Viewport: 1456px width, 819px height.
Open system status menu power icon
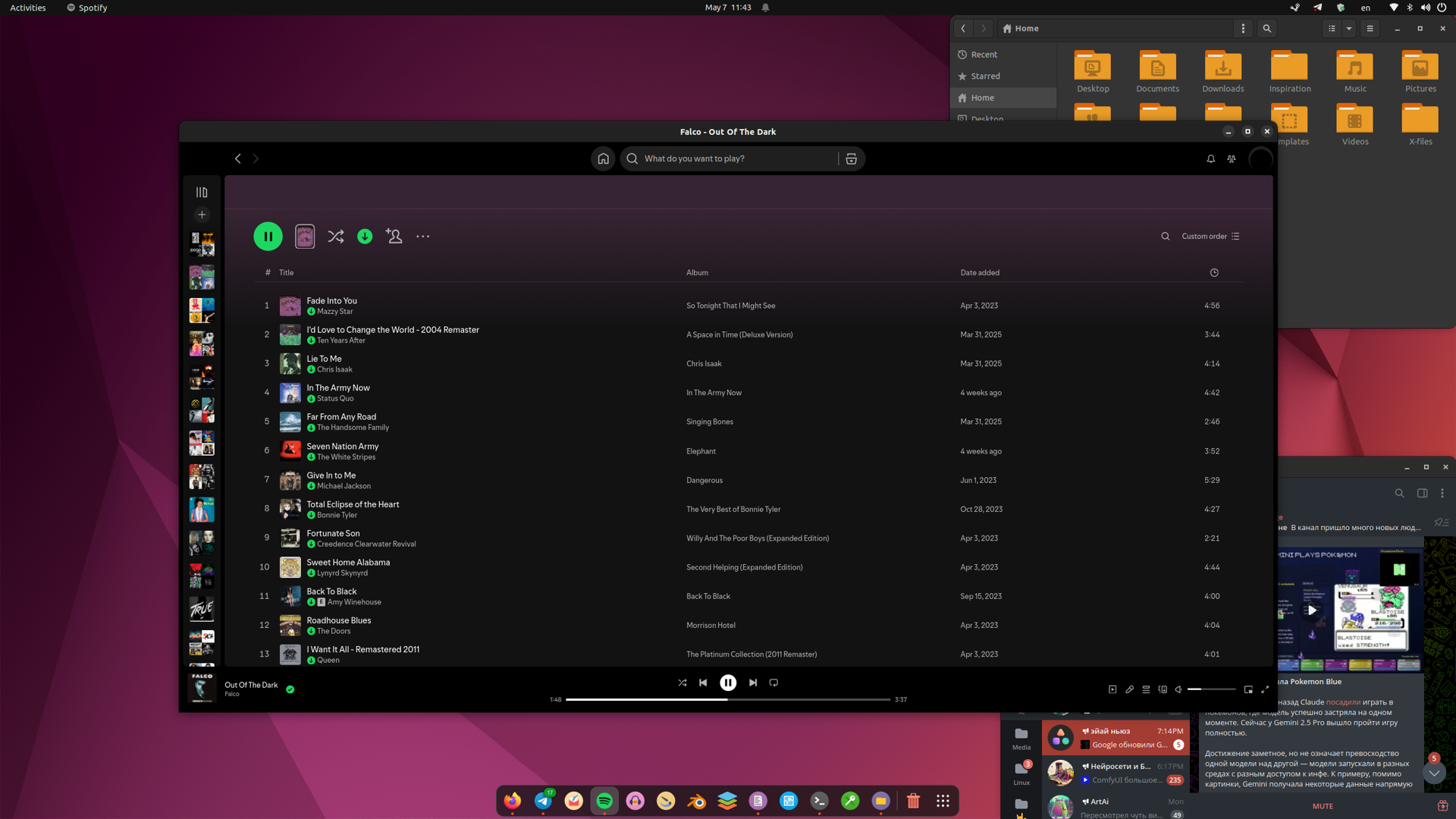click(1442, 8)
